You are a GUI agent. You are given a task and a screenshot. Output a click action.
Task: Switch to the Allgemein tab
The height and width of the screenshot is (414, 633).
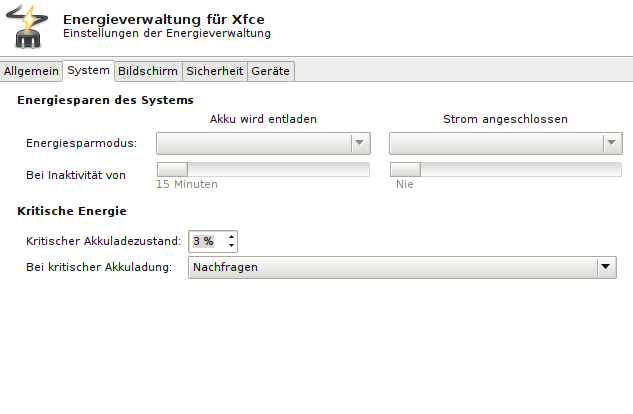coord(31,71)
